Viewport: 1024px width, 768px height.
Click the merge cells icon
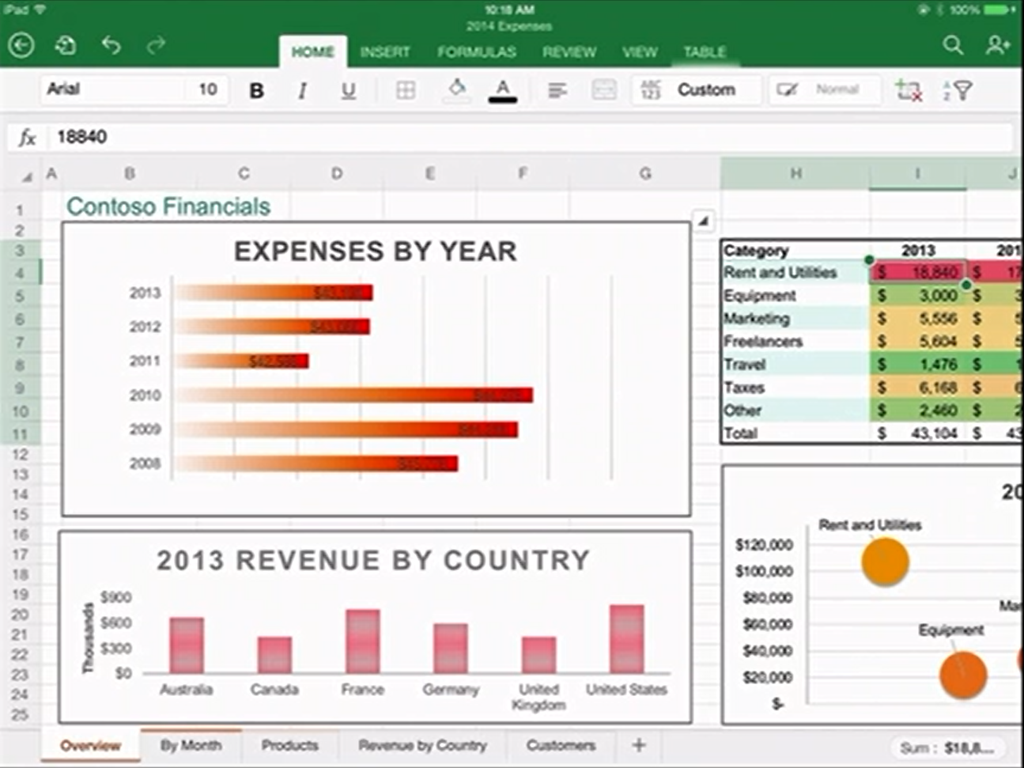[603, 90]
